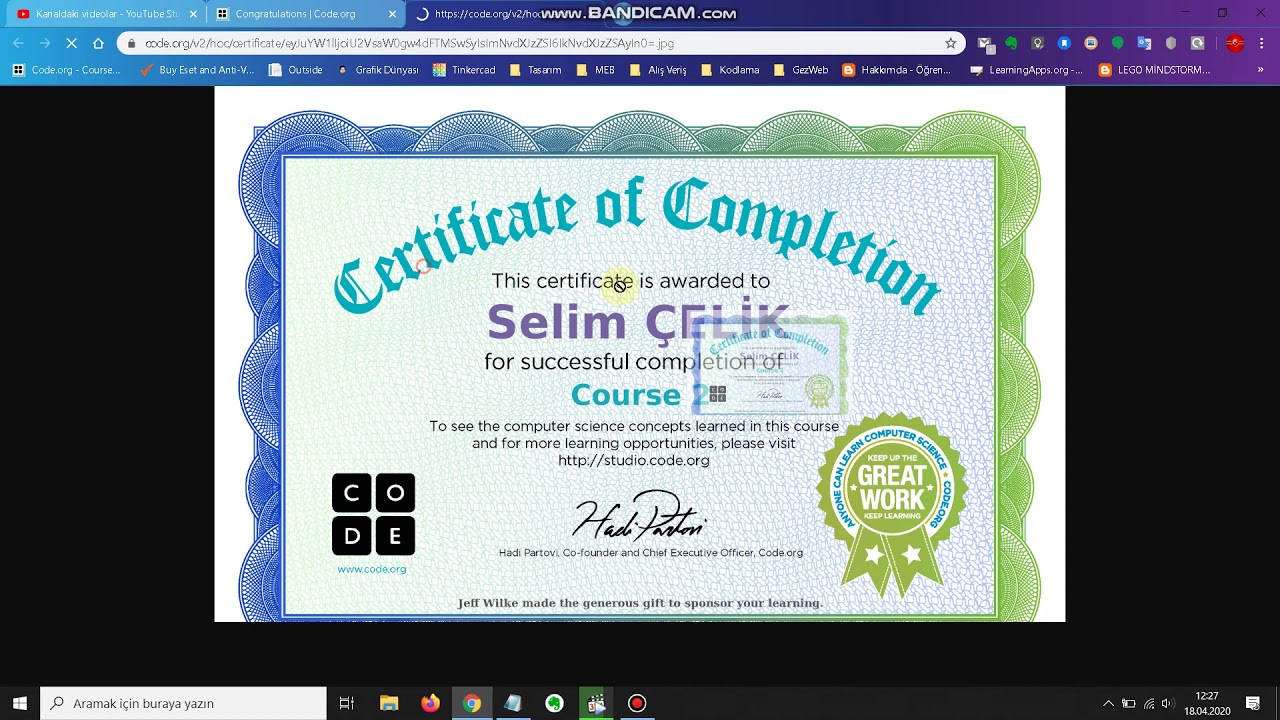
Task: Select Chrome on the taskbar
Action: 471,703
